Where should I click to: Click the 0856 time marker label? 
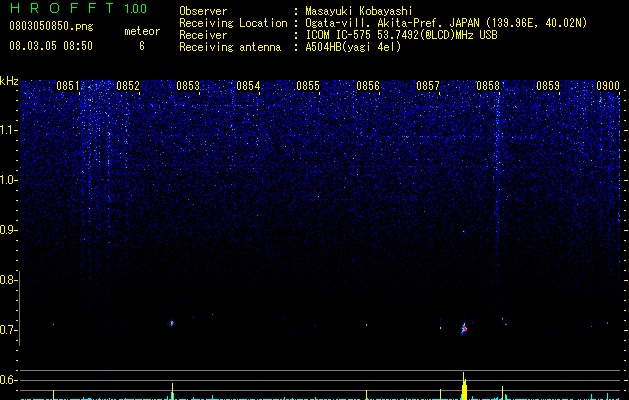point(368,86)
